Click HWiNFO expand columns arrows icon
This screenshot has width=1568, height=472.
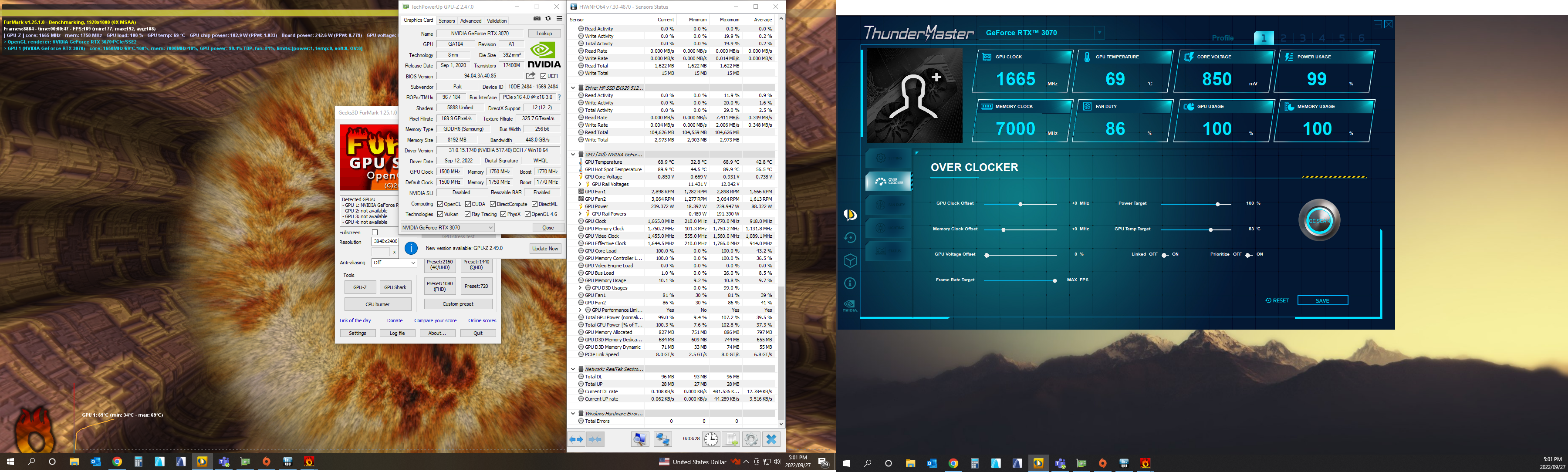coord(576,439)
